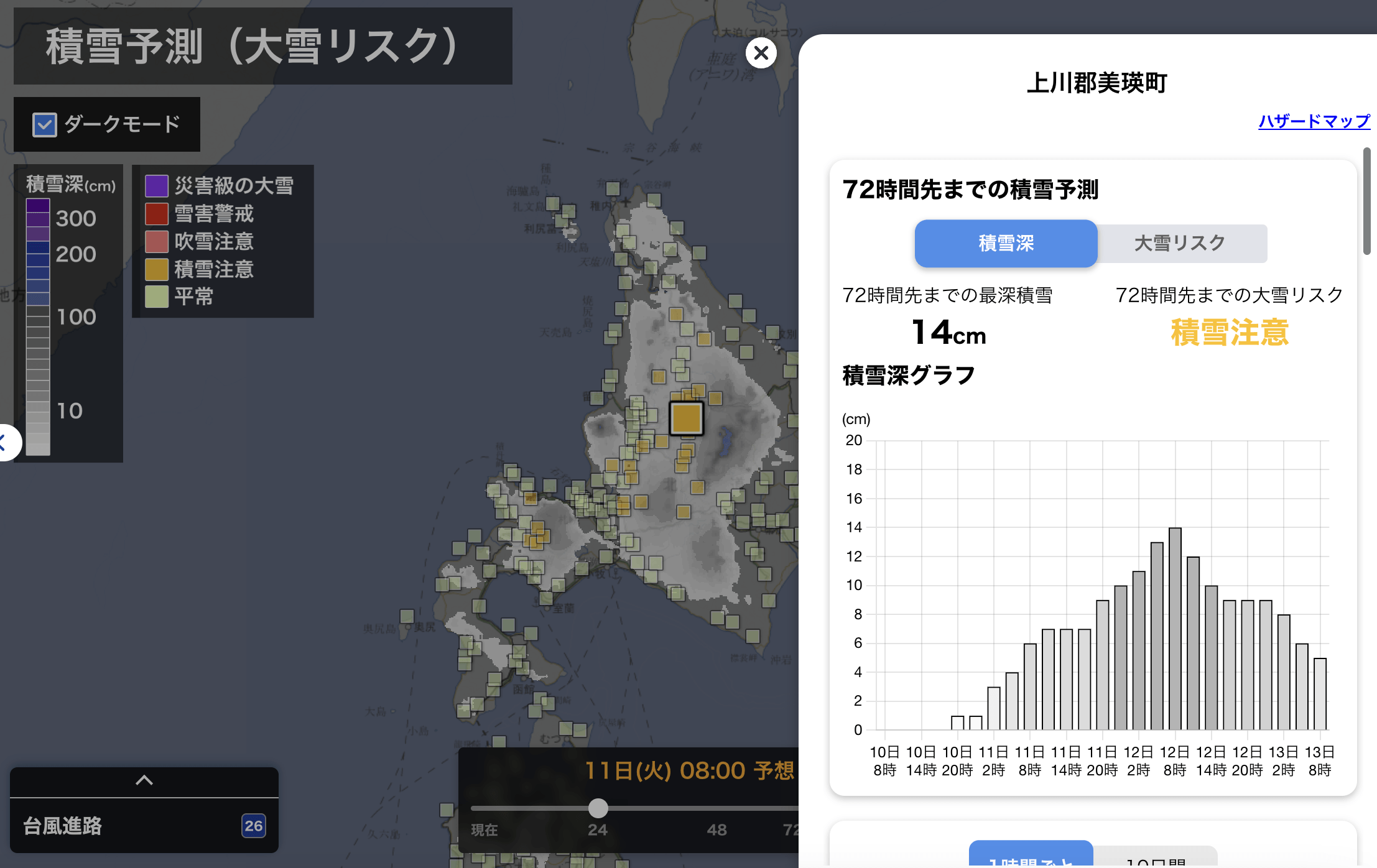
Task: Click the 48 hour mark on the timeline
Action: (x=716, y=829)
